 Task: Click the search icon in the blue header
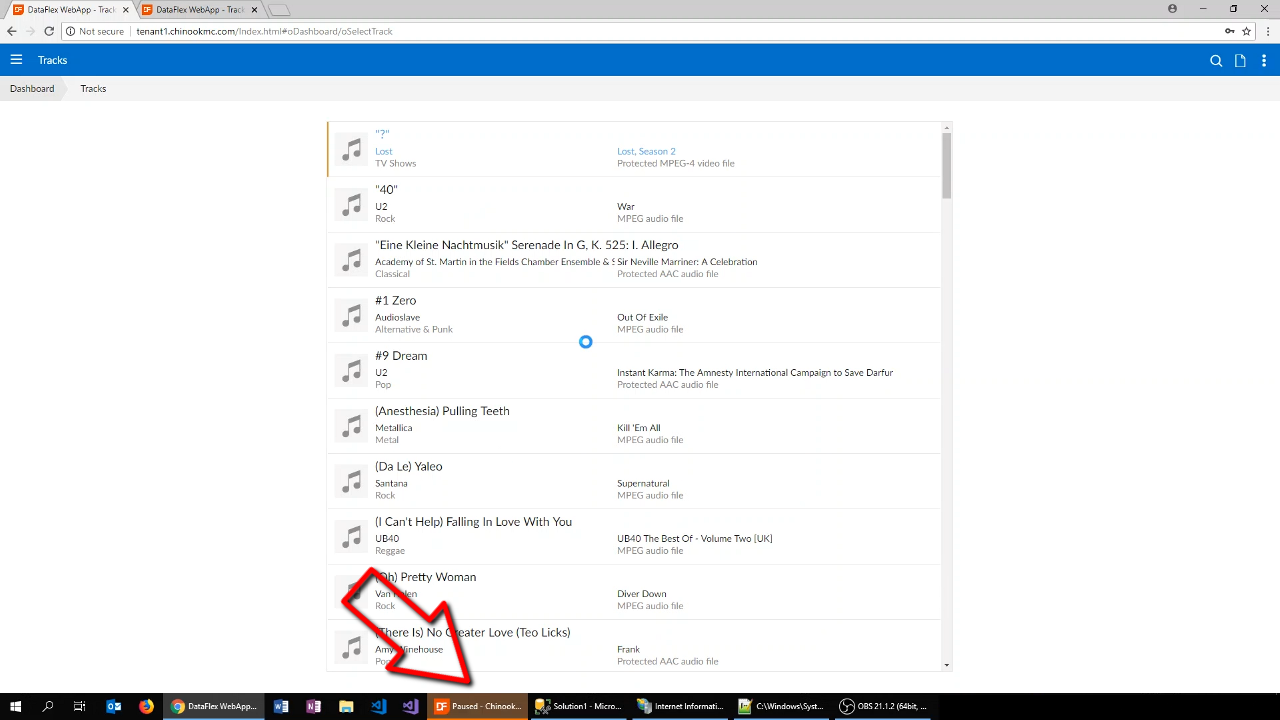[1216, 61]
